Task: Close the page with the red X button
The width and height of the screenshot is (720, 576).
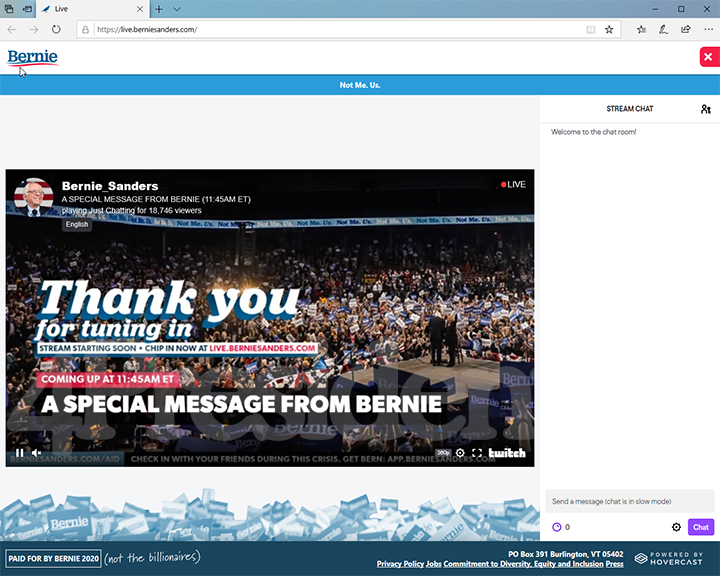Action: click(709, 57)
